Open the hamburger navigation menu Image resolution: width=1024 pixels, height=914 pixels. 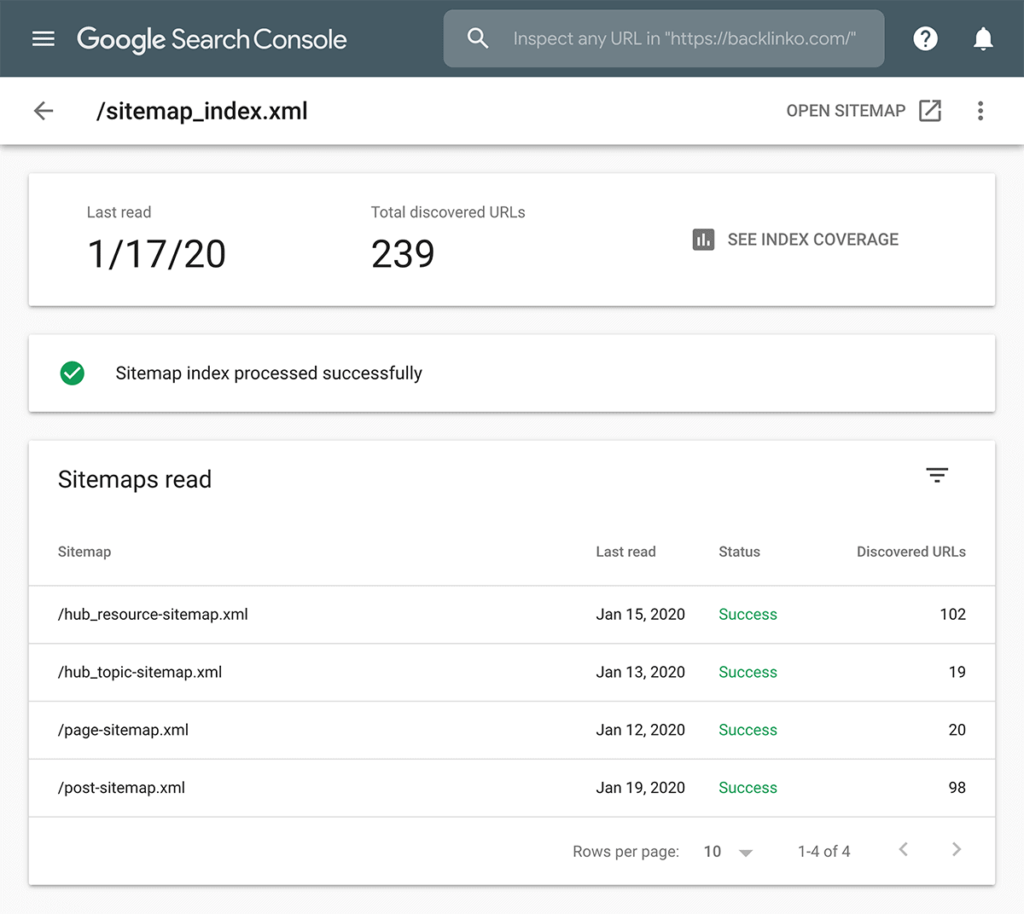coord(43,39)
